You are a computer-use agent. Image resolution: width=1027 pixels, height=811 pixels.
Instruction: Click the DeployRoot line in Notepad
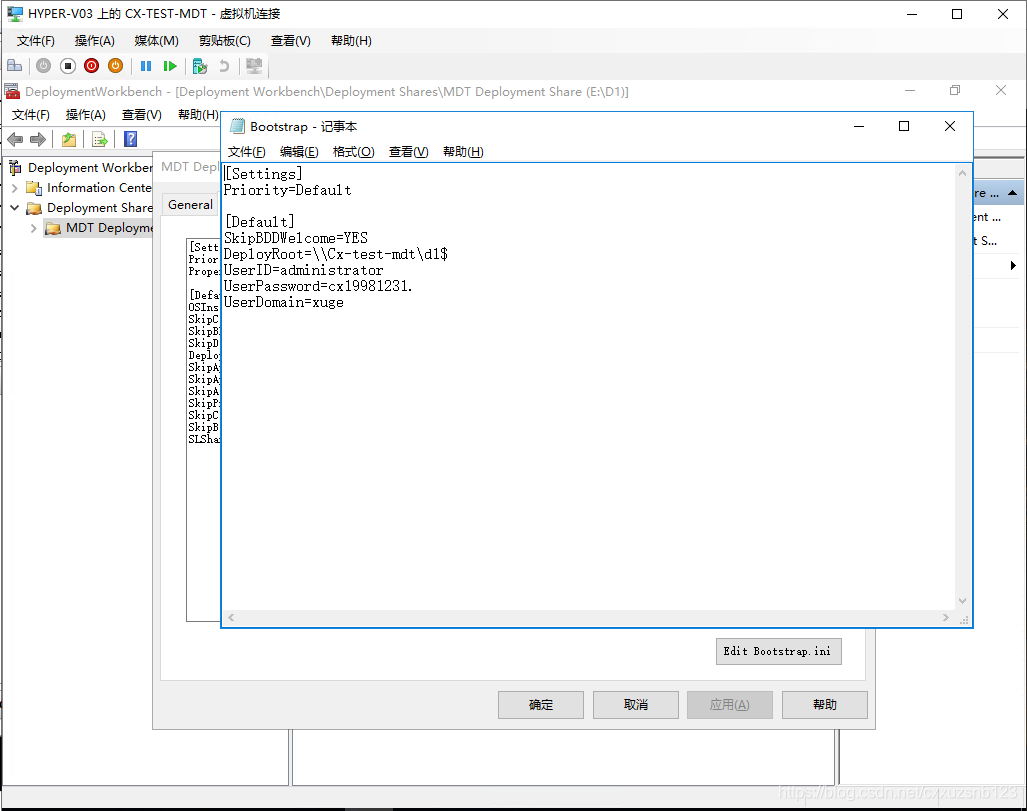(335, 254)
